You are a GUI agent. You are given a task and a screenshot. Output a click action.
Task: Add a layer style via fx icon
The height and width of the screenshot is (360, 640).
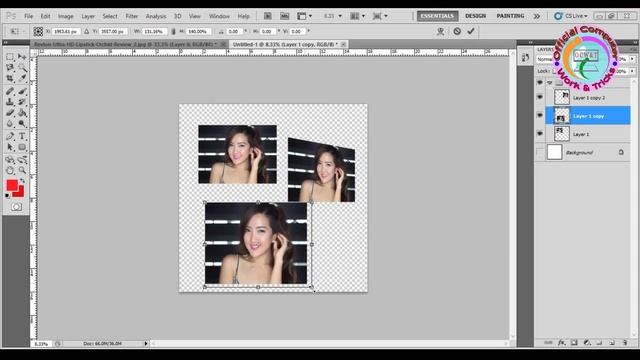[562, 343]
